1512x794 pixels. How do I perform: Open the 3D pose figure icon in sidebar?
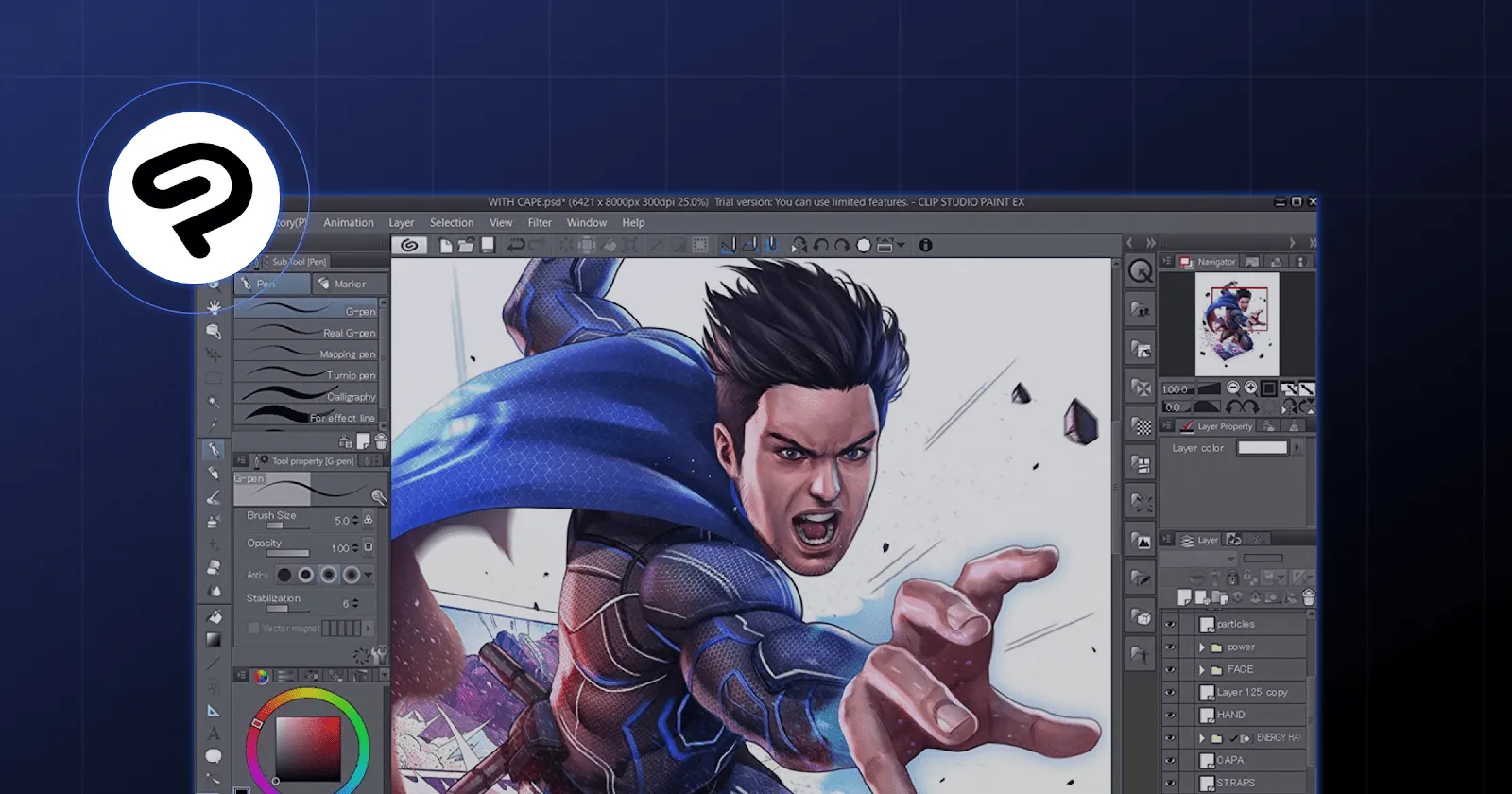(1141, 655)
